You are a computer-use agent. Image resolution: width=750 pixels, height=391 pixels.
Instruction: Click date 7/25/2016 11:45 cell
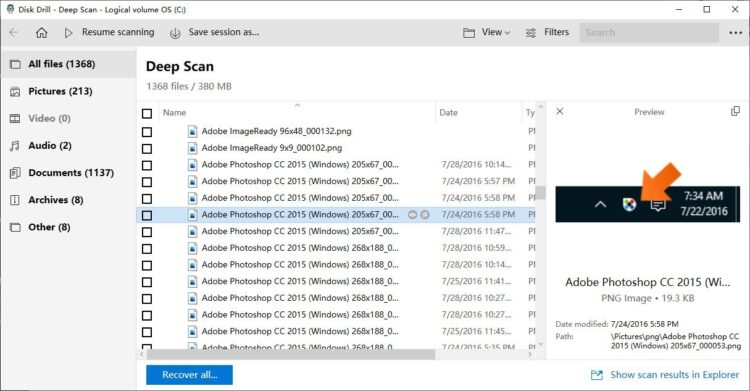[x=476, y=331]
